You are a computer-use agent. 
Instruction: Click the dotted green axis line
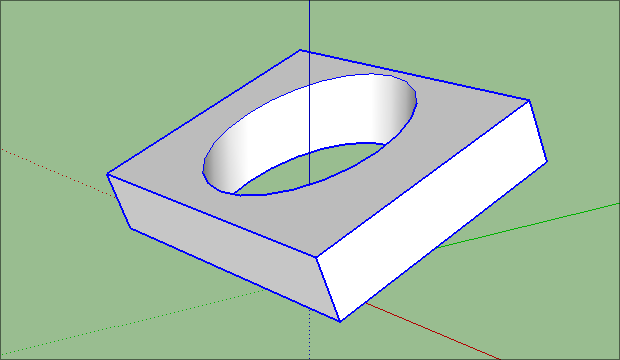click(130, 323)
